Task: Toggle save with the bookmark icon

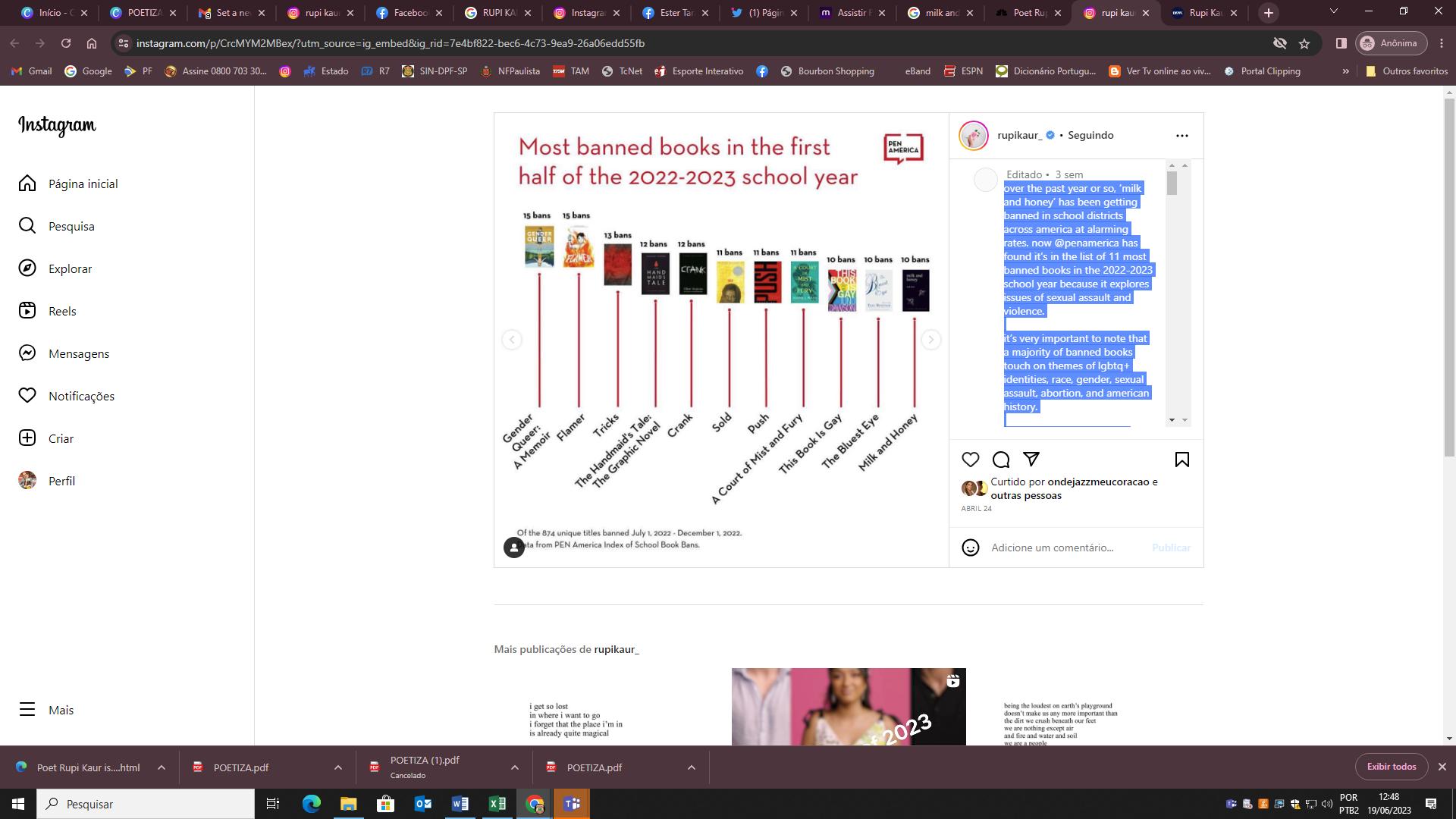Action: [x=1181, y=460]
